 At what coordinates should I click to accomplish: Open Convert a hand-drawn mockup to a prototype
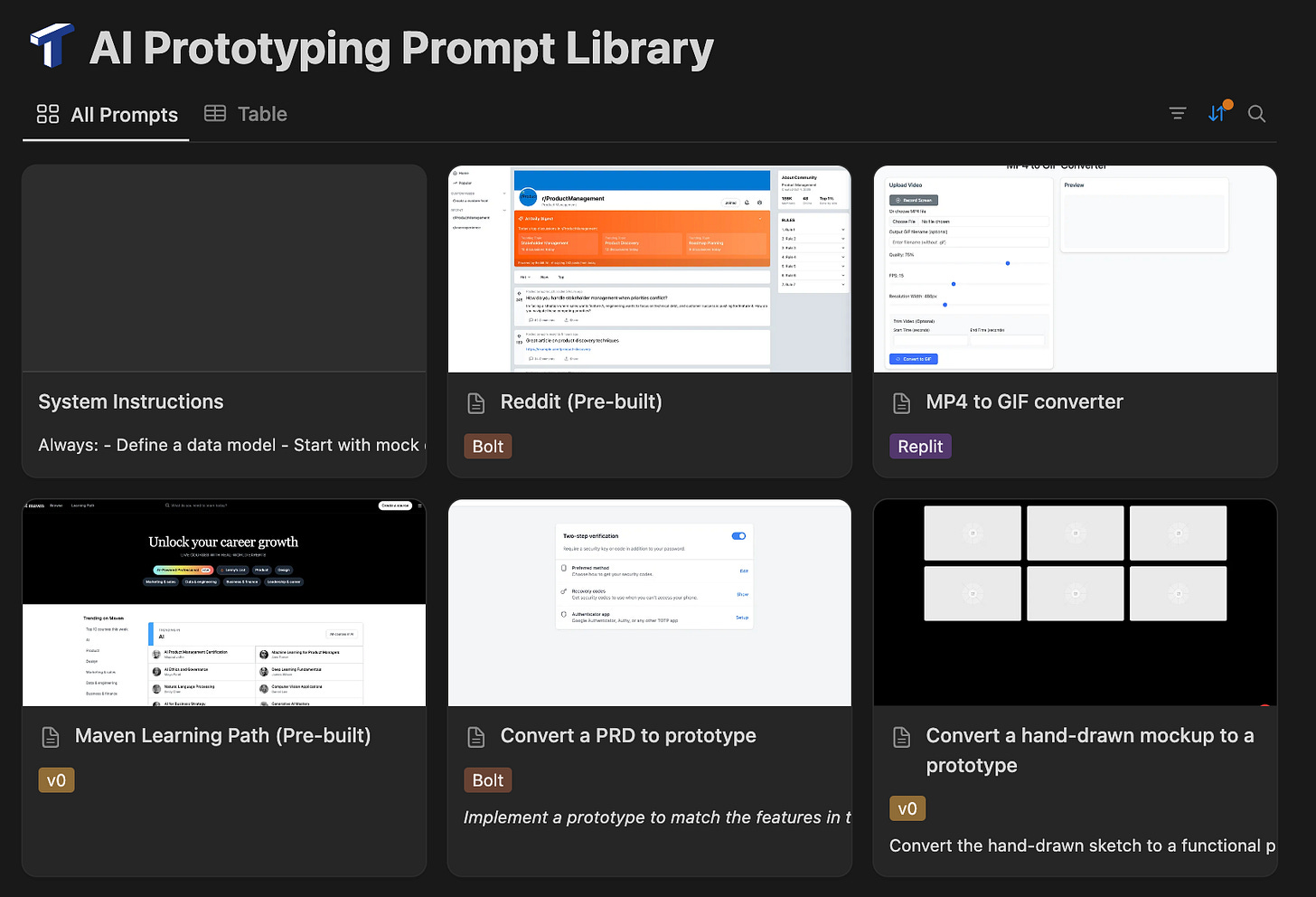click(1090, 750)
